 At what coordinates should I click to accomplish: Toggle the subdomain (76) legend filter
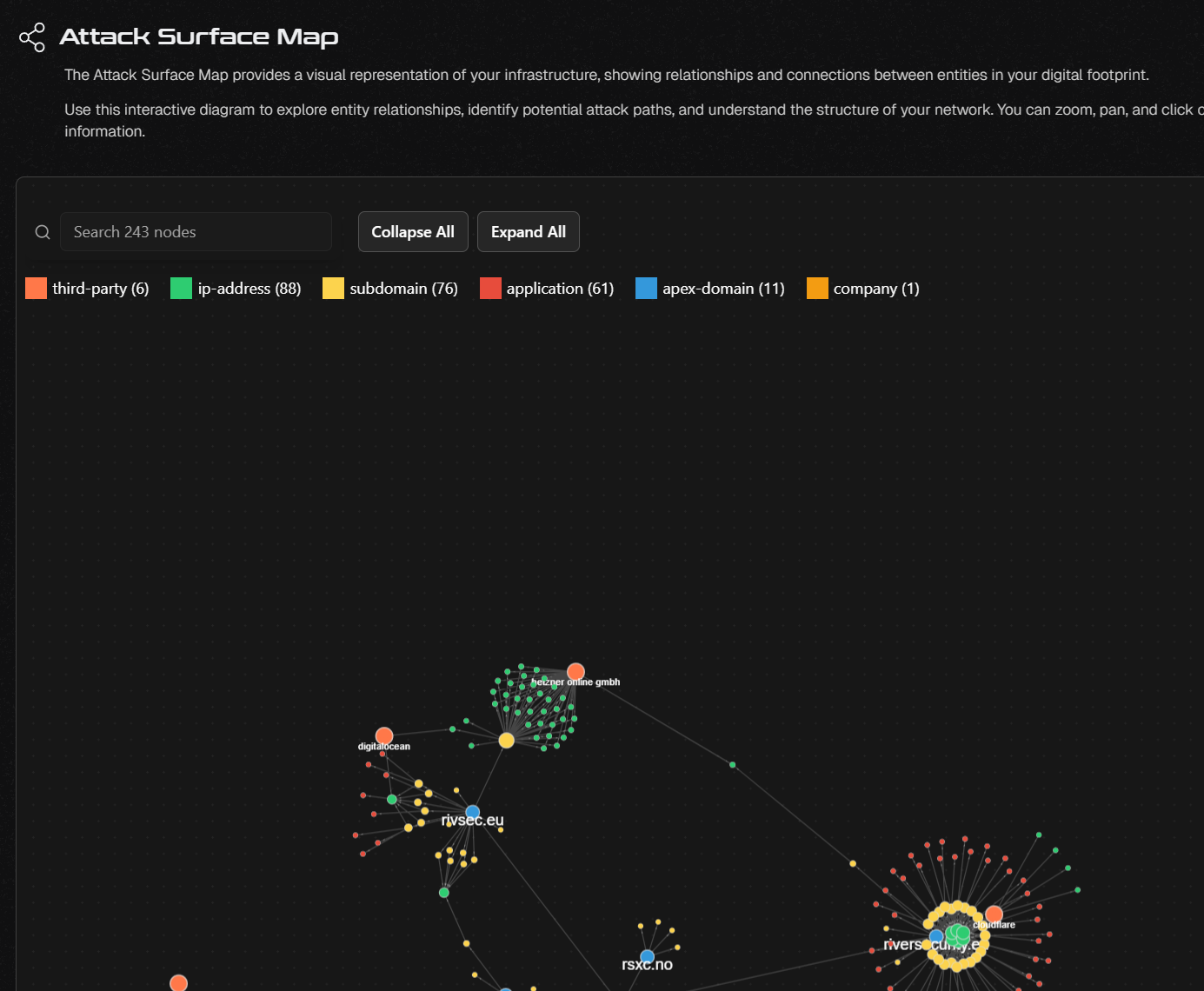pyautogui.click(x=390, y=289)
